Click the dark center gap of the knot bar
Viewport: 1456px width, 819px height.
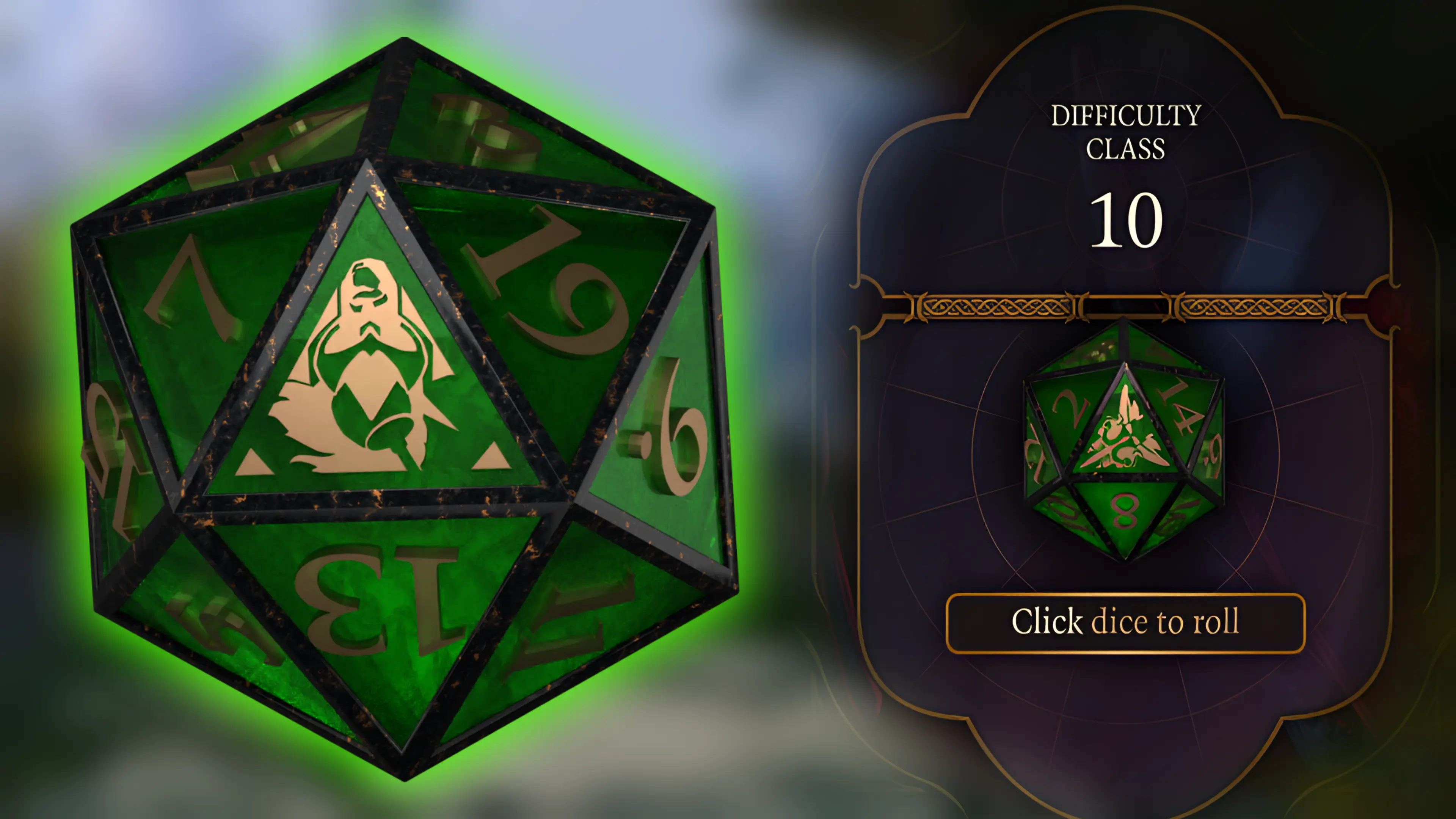coord(1127,308)
